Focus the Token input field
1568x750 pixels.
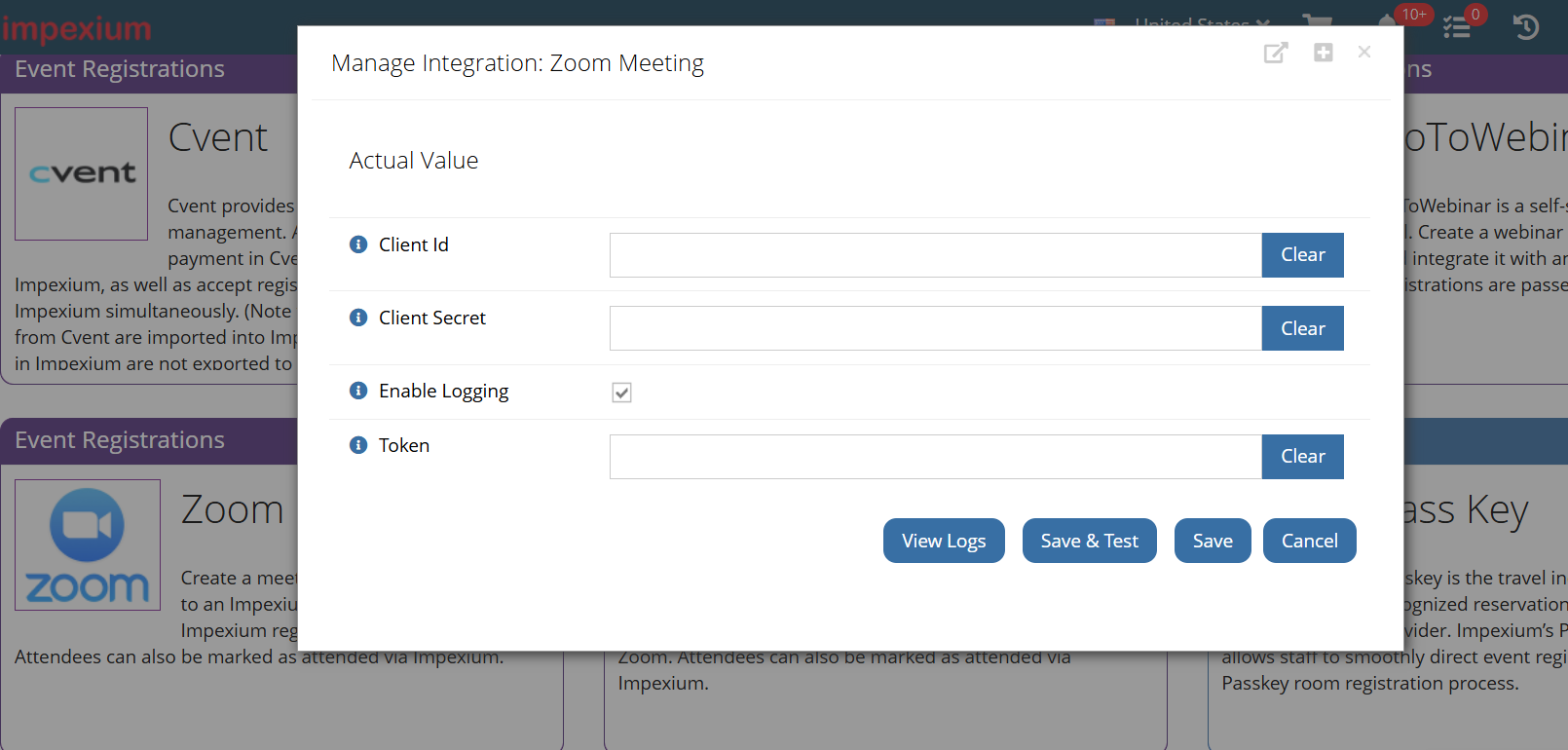[936, 457]
